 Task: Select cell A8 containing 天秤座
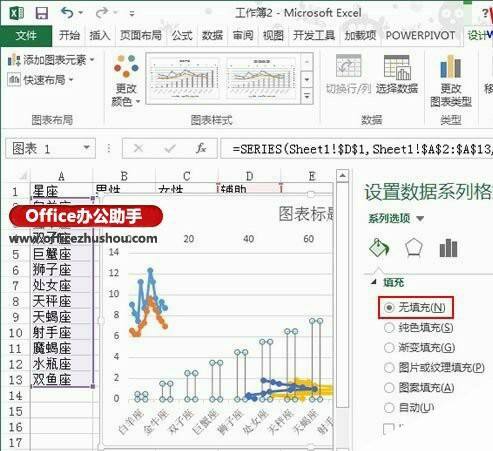(61, 301)
